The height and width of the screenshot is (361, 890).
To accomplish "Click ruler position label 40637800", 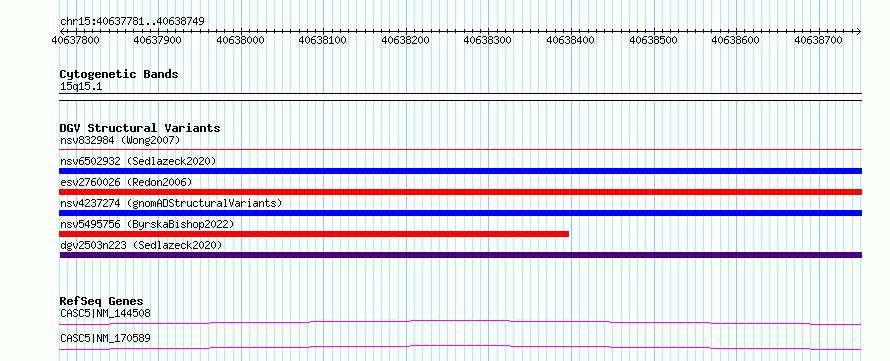I will pos(75,40).
